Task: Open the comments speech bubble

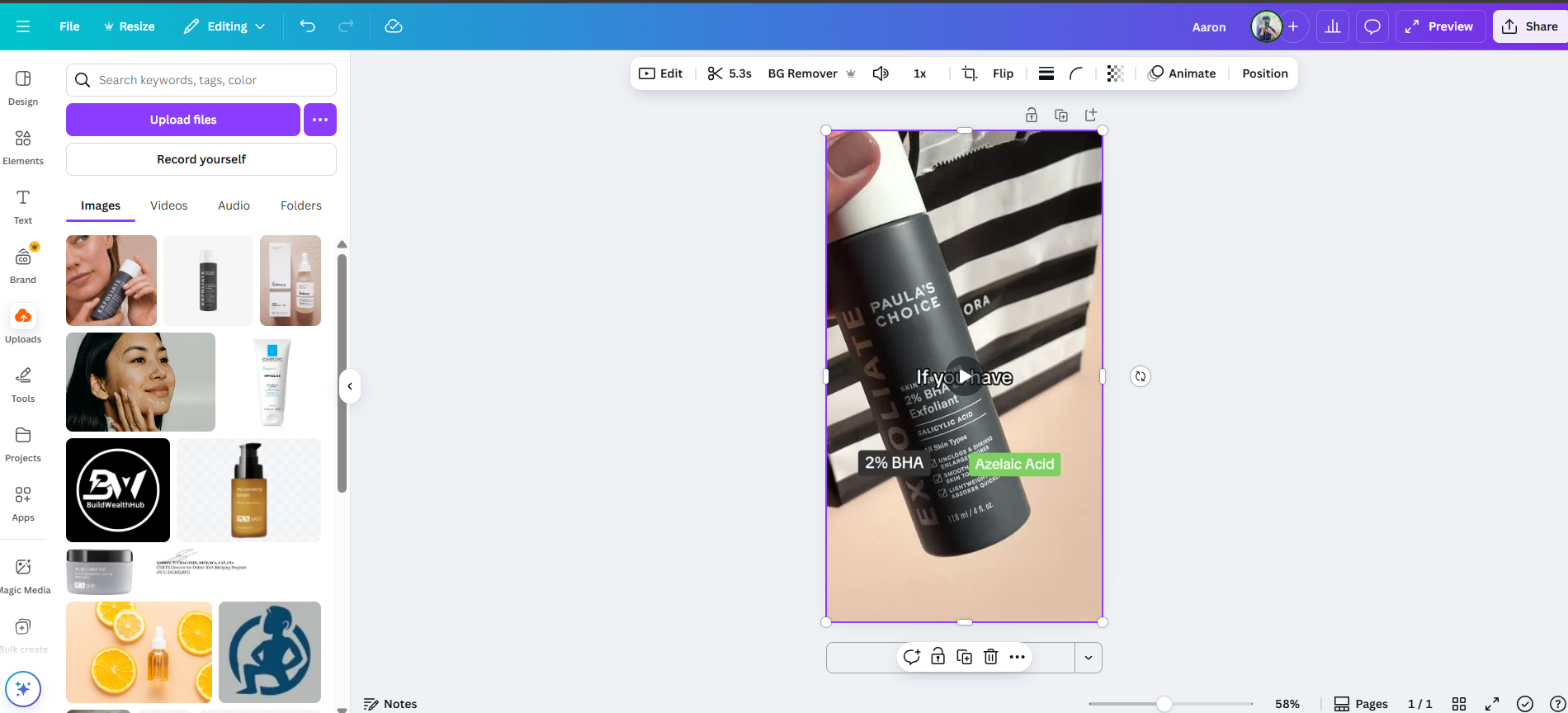Action: pyautogui.click(x=1372, y=26)
